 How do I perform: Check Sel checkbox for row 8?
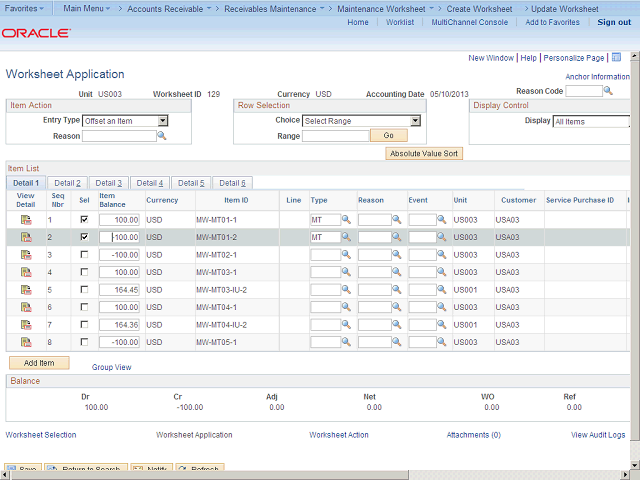click(x=84, y=343)
